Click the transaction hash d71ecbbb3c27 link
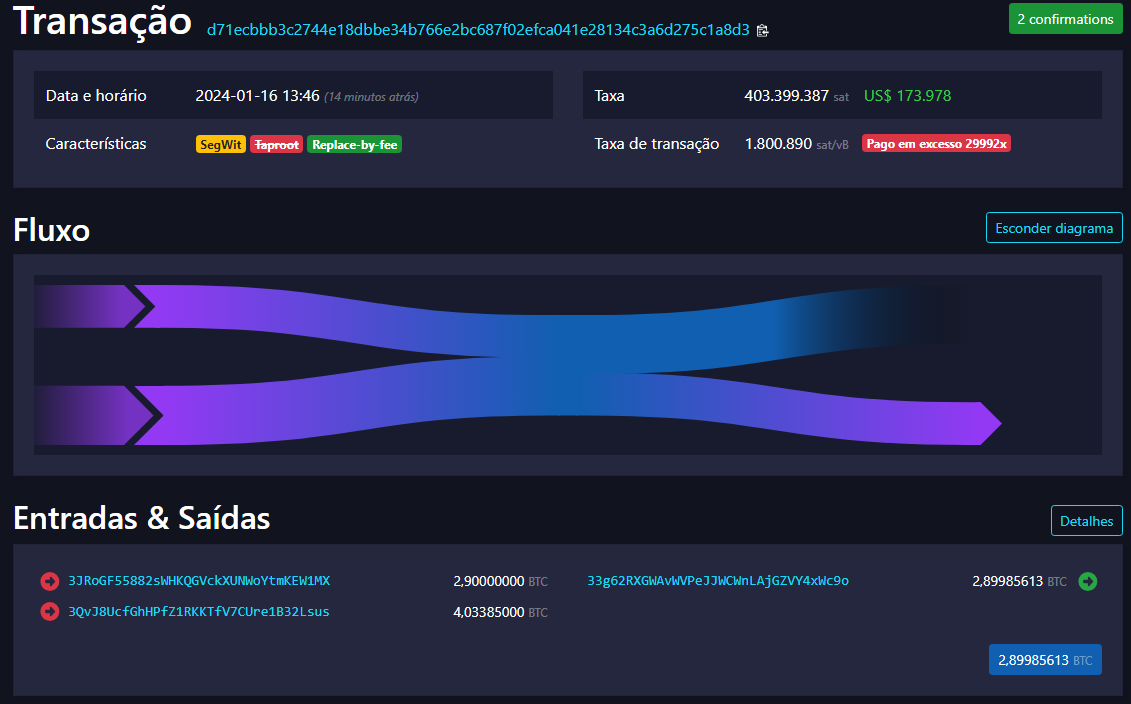This screenshot has height=704, width=1131. point(478,30)
